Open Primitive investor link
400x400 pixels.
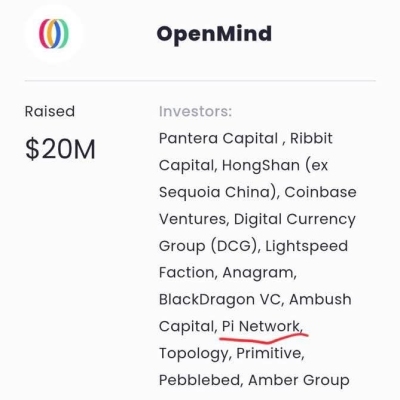[x=269, y=353]
